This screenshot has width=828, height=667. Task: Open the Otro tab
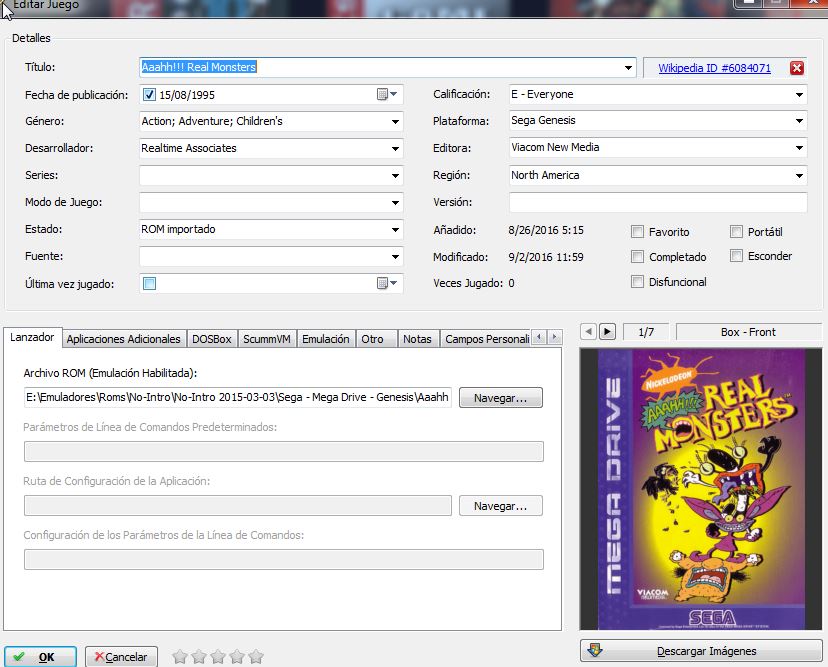(x=376, y=339)
